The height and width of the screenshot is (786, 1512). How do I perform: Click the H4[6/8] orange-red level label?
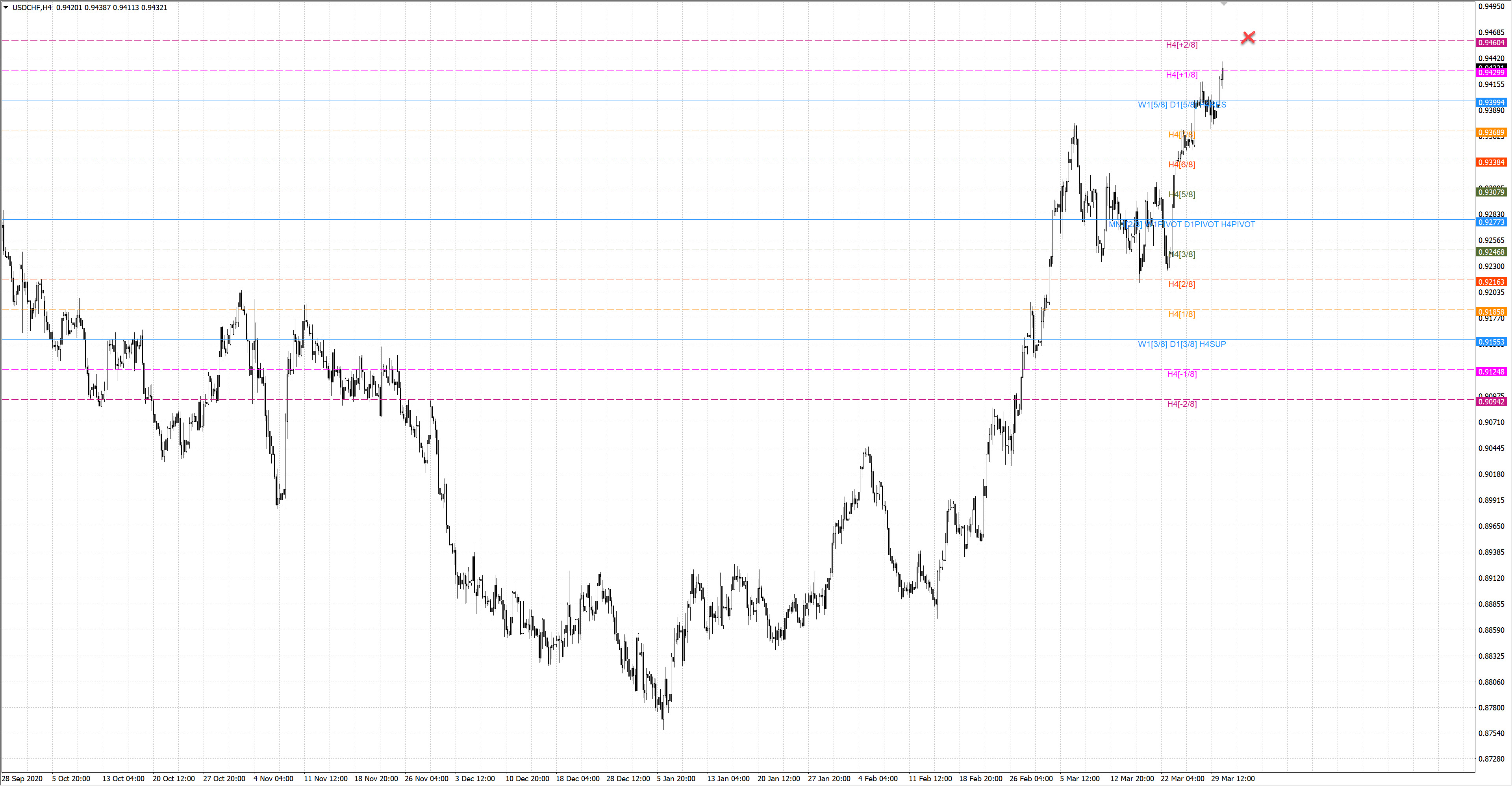tap(1182, 164)
